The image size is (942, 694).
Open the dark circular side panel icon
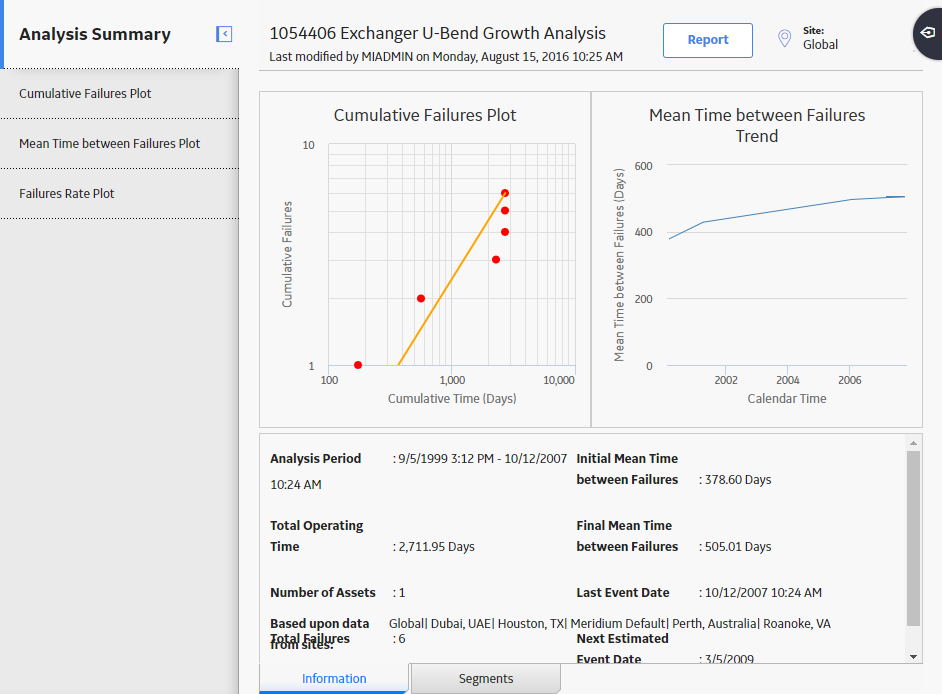pyautogui.click(x=928, y=33)
